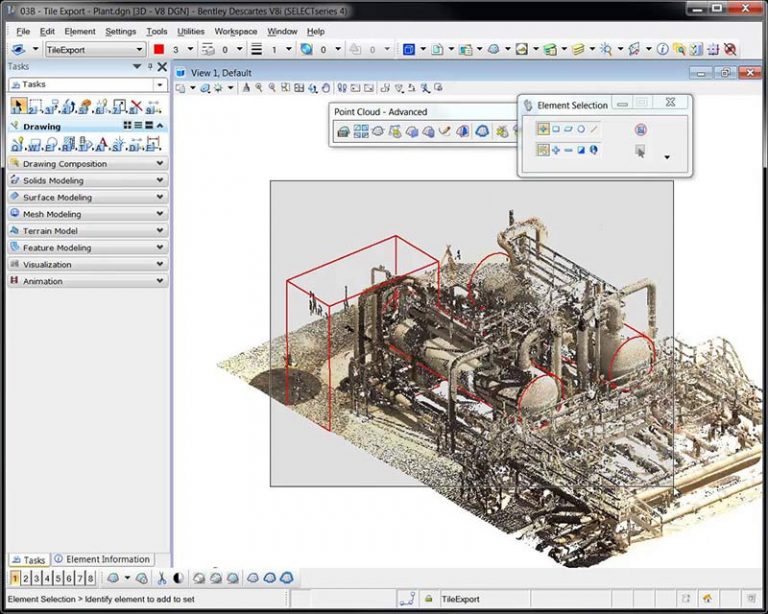
Task: Open the Element menu
Action: click(80, 31)
